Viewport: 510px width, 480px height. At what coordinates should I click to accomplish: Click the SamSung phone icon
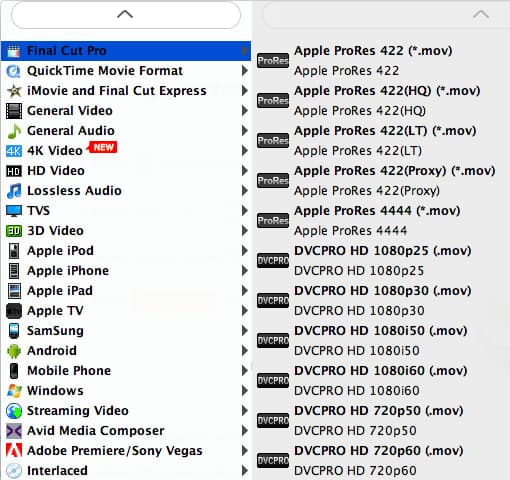click(14, 331)
